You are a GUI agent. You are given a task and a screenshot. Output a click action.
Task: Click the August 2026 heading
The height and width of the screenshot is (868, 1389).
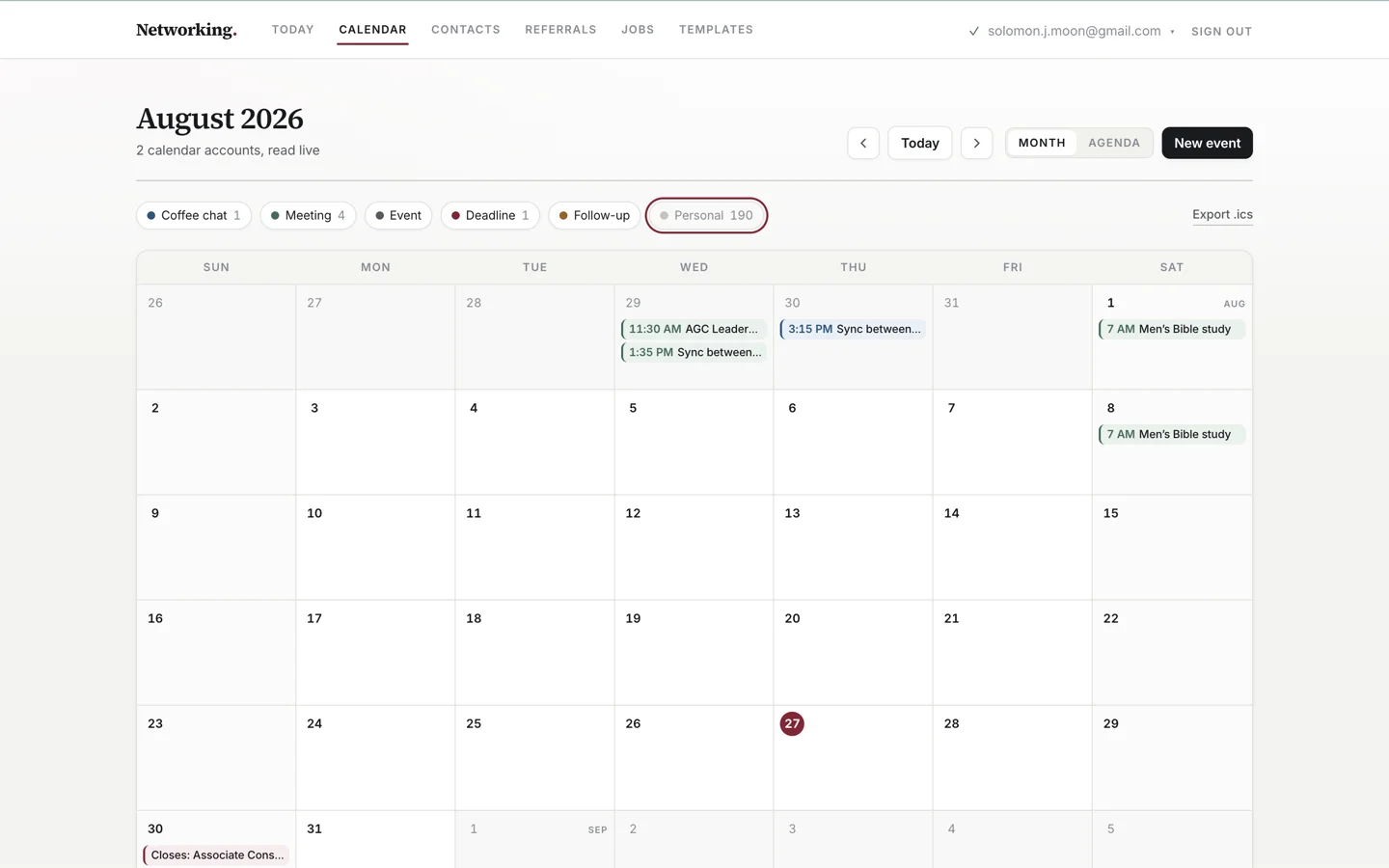(x=220, y=119)
